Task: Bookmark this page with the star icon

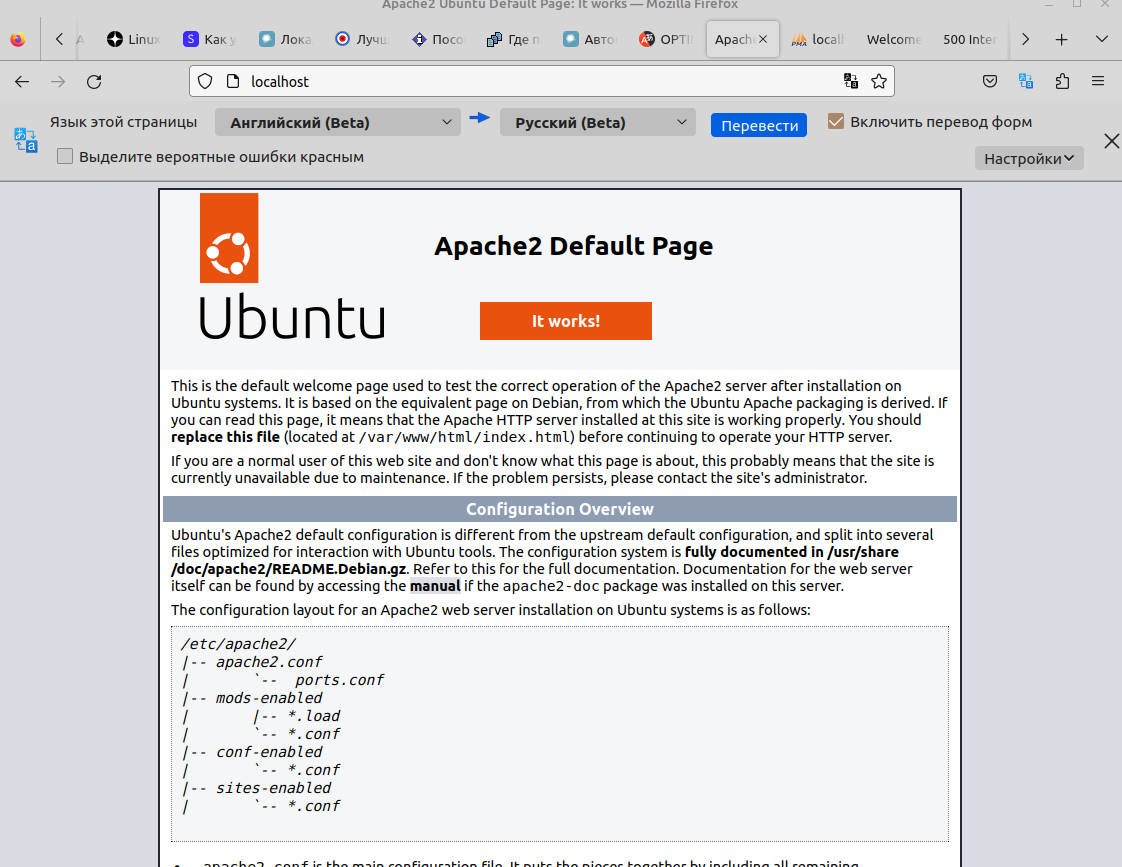Action: 879,82
